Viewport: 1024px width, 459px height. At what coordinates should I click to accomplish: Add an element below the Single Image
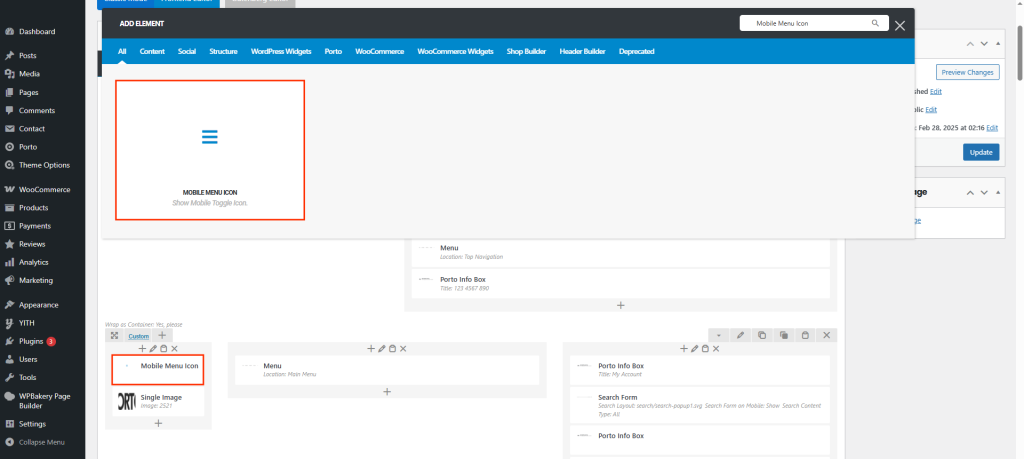(x=158, y=423)
